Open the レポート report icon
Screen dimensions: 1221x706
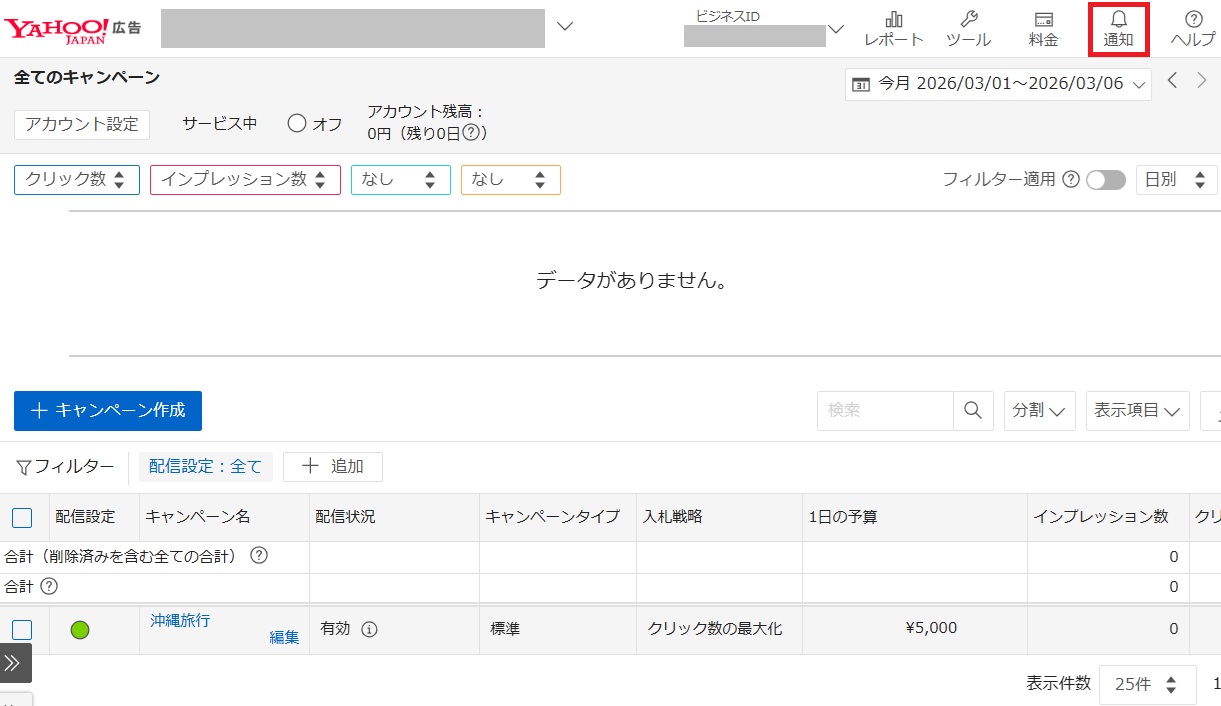893,29
